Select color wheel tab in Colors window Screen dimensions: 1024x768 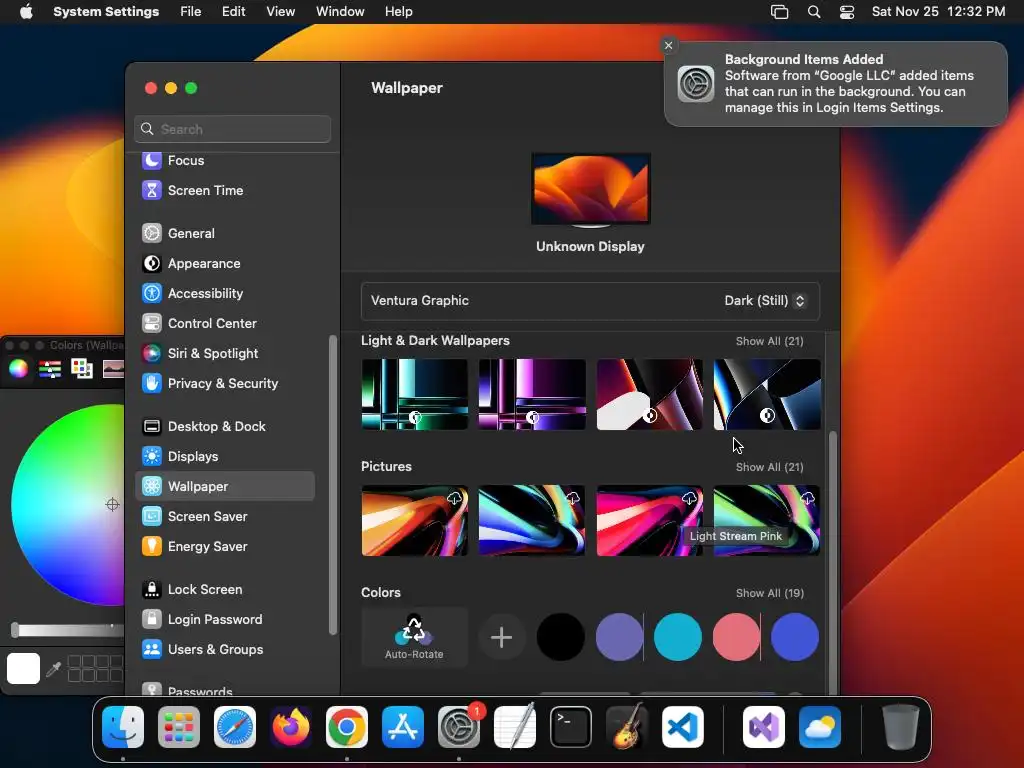18,369
